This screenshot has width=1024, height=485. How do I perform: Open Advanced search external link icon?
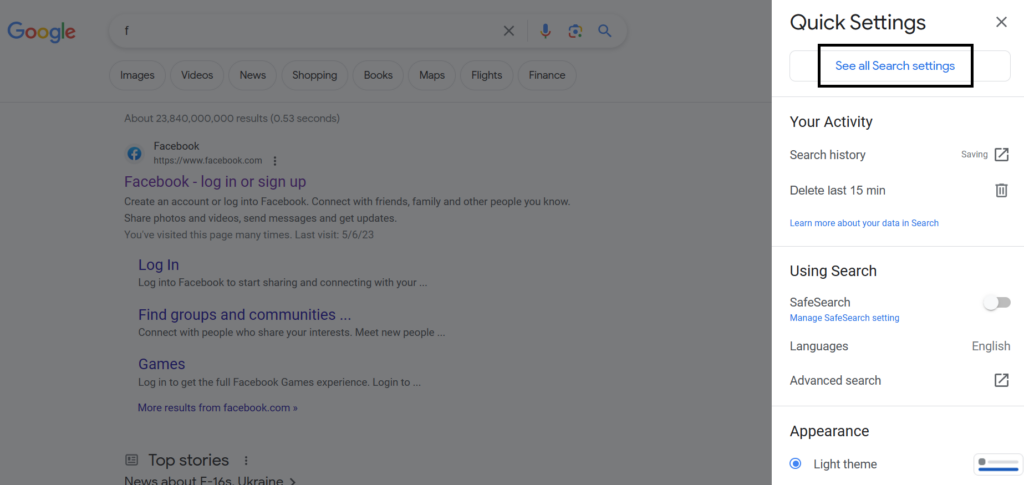(x=1001, y=380)
